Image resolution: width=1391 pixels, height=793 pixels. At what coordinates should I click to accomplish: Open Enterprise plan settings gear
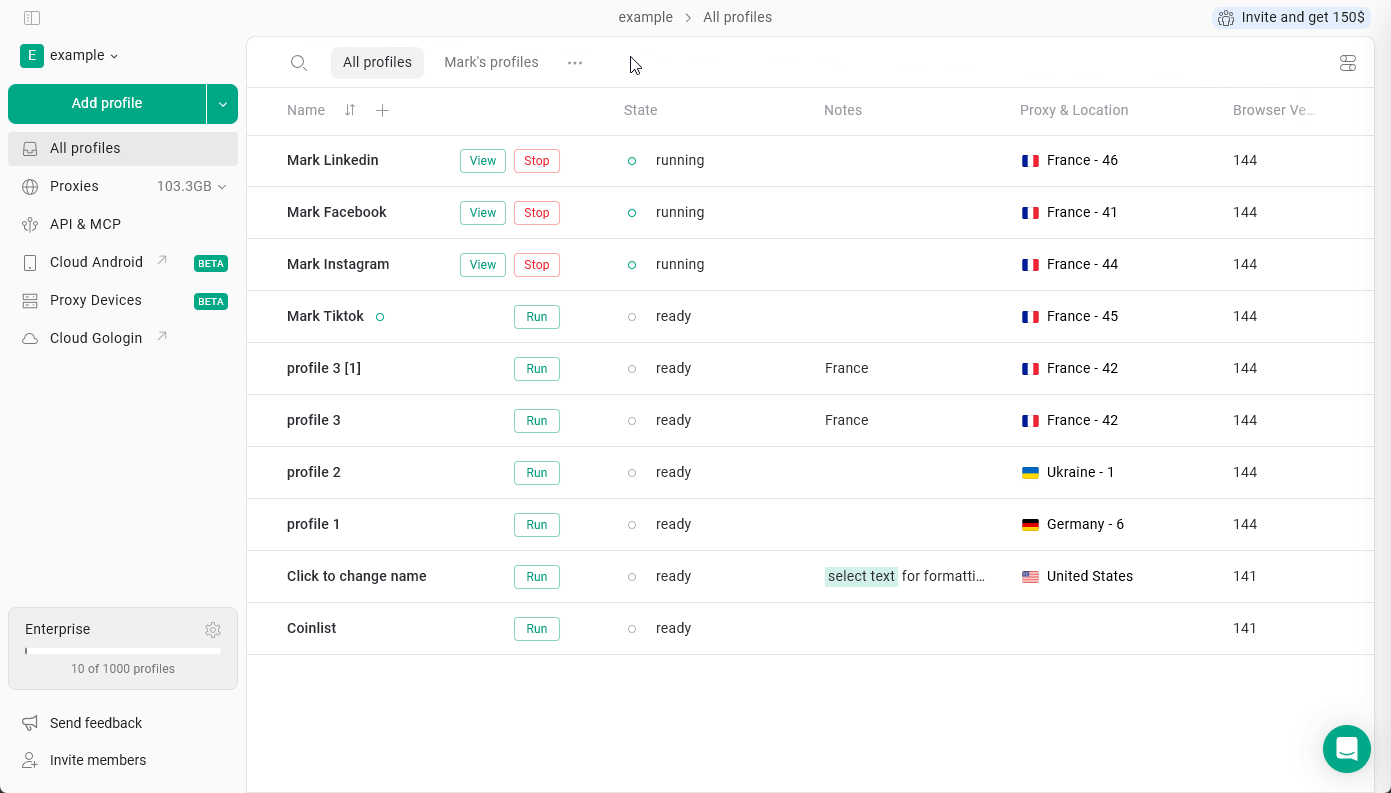point(213,629)
